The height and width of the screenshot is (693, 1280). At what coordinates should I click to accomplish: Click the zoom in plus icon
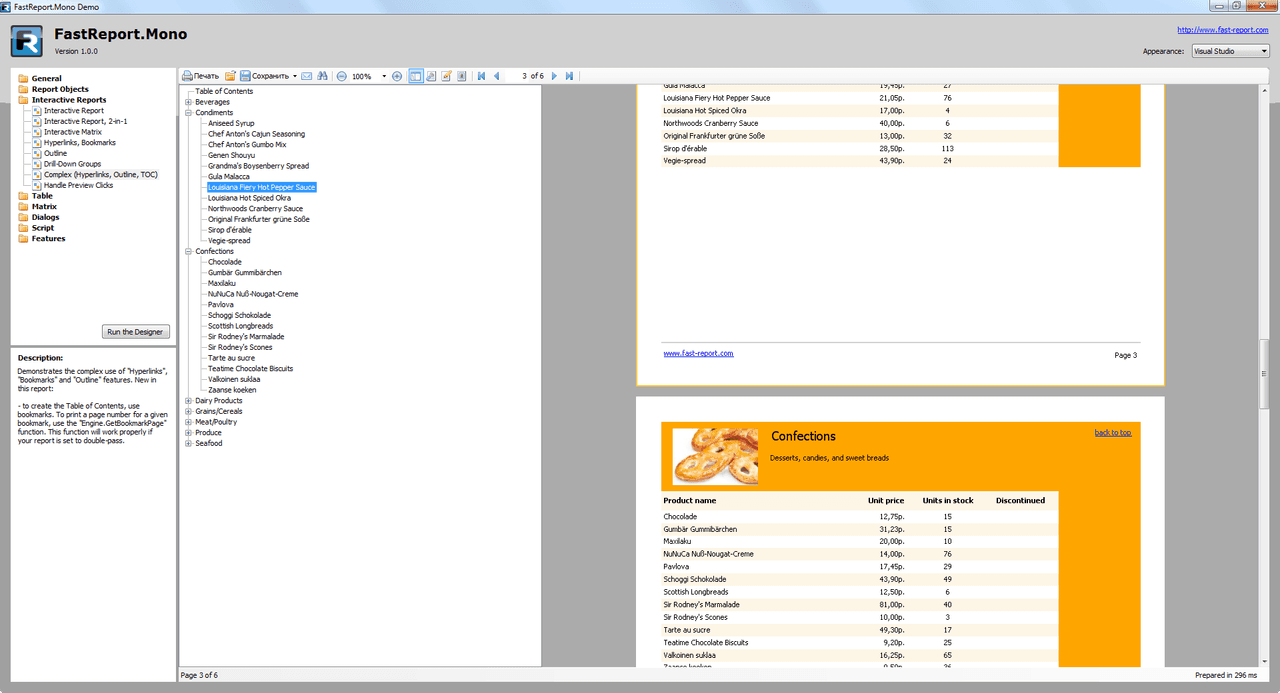pyautogui.click(x=397, y=76)
